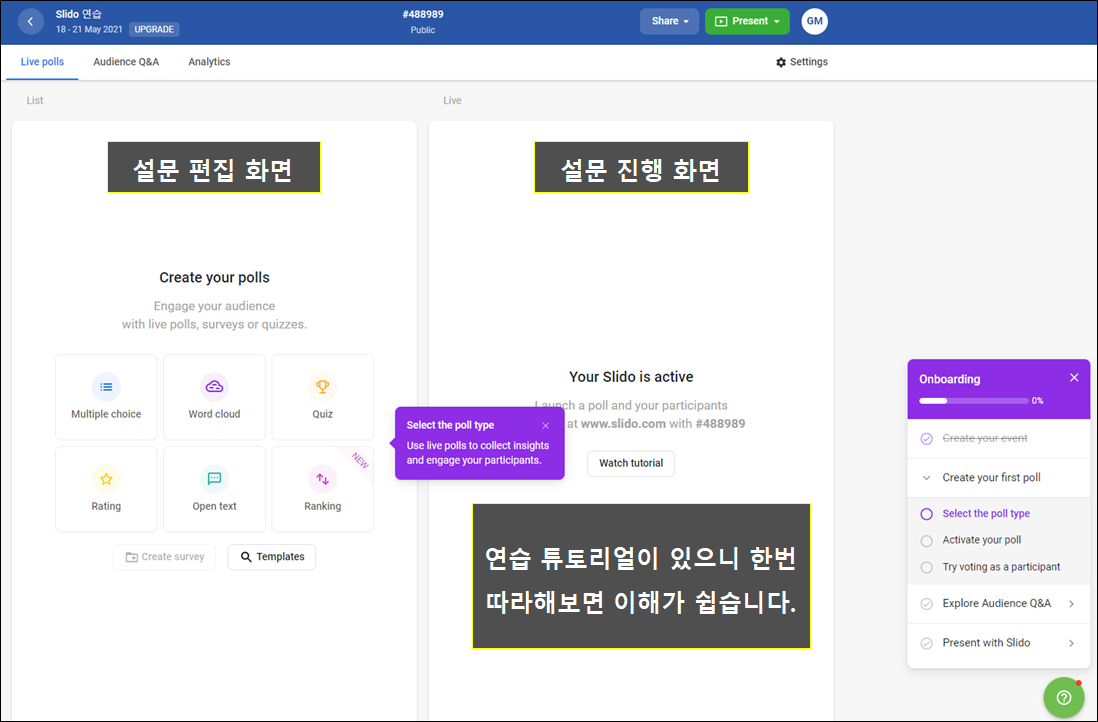Click the 'Slido 연습' event title

(78, 14)
